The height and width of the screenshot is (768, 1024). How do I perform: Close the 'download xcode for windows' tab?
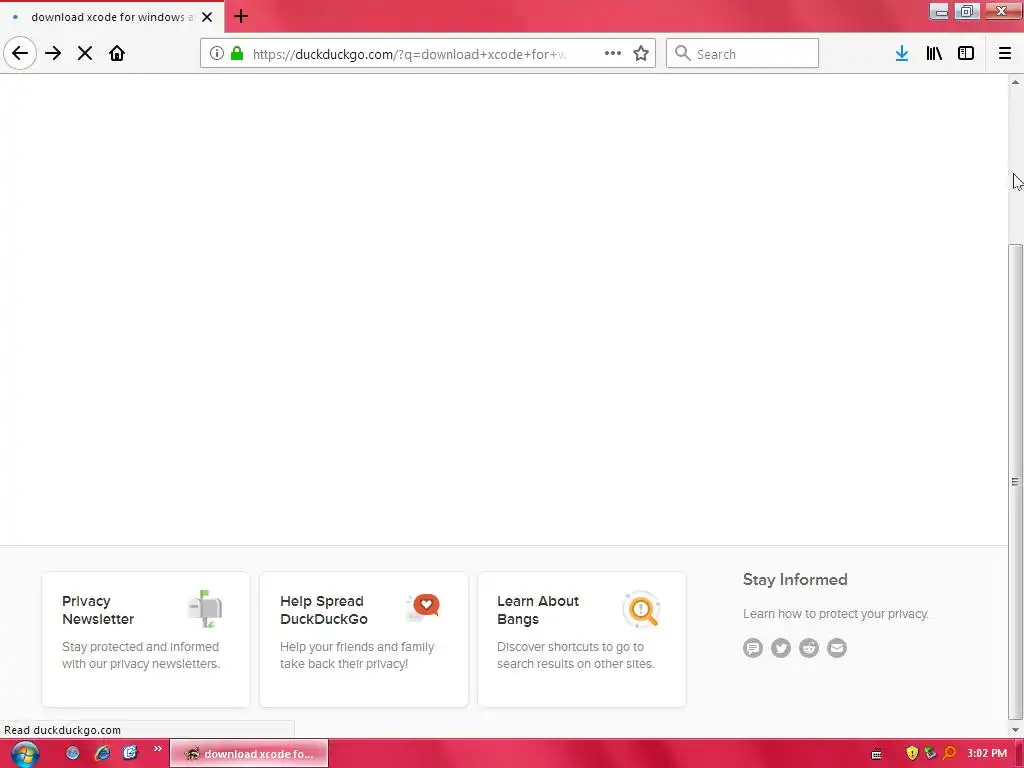pos(207,17)
